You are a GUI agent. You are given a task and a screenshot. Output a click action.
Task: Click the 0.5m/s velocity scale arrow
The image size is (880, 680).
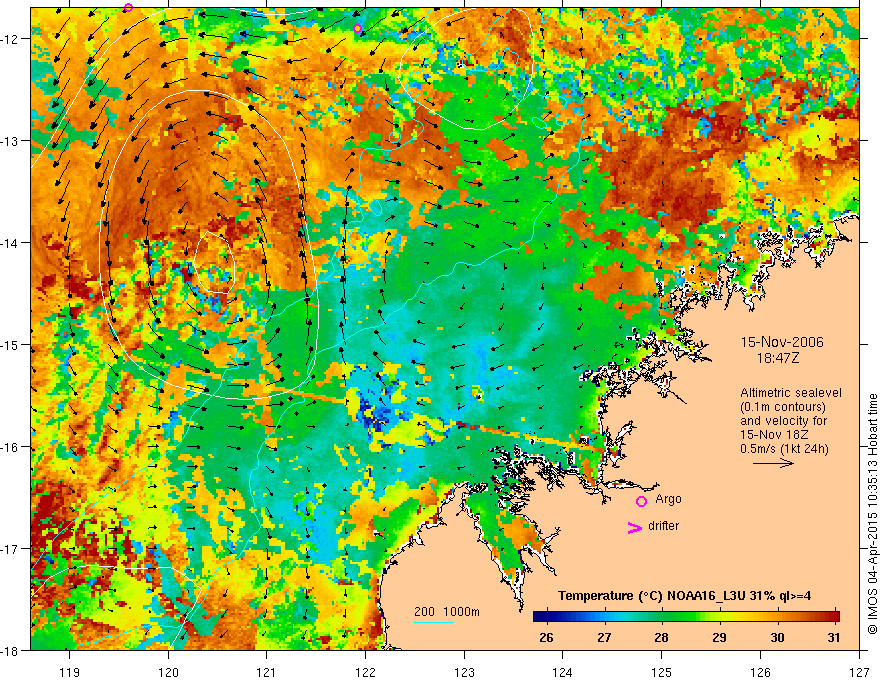(773, 463)
